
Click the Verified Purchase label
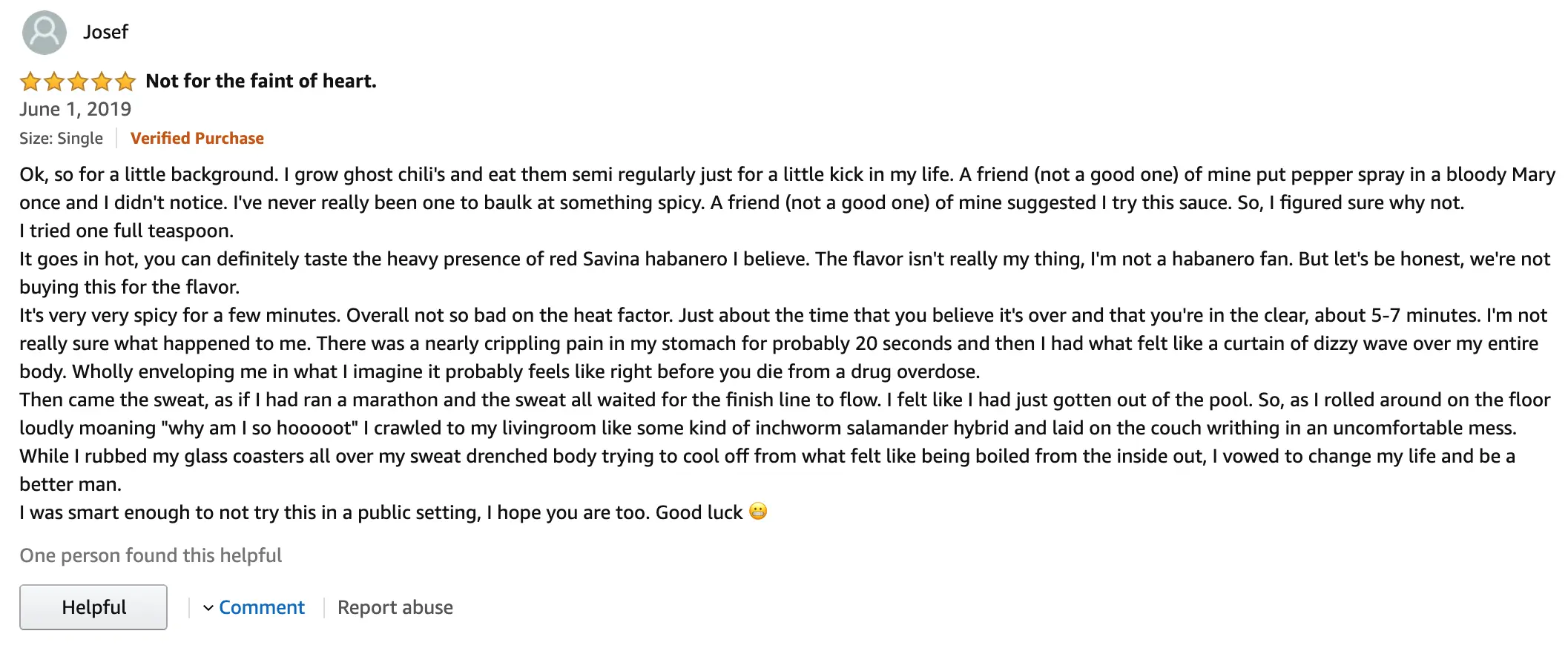(197, 138)
